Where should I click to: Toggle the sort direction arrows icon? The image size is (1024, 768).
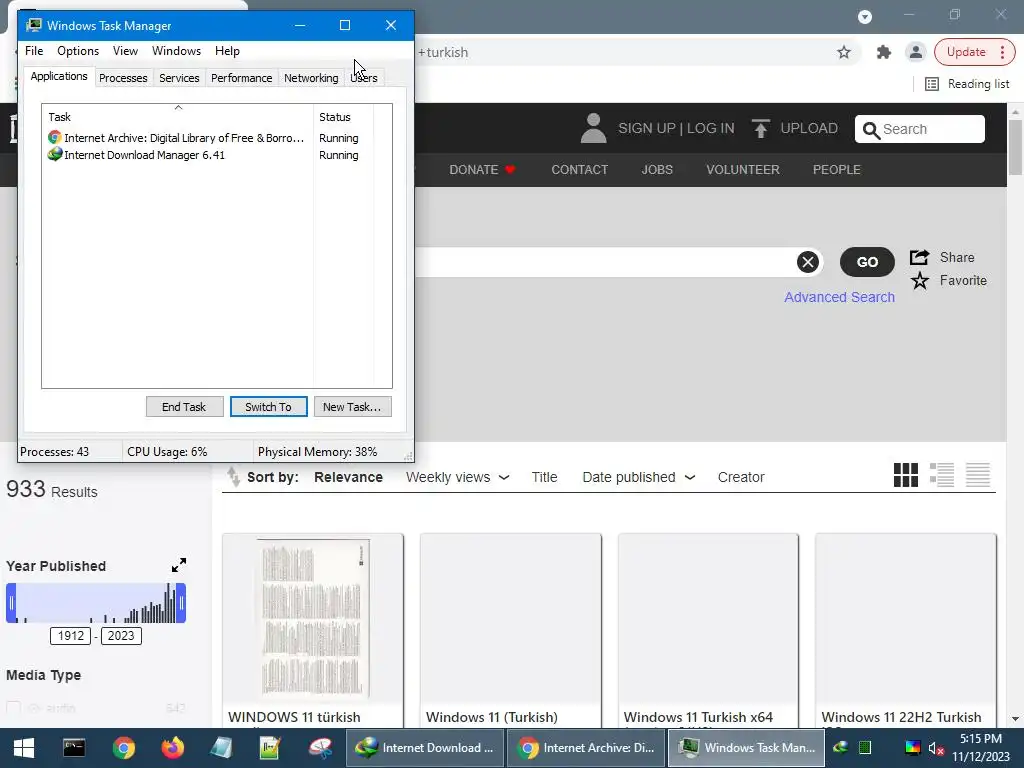click(233, 477)
